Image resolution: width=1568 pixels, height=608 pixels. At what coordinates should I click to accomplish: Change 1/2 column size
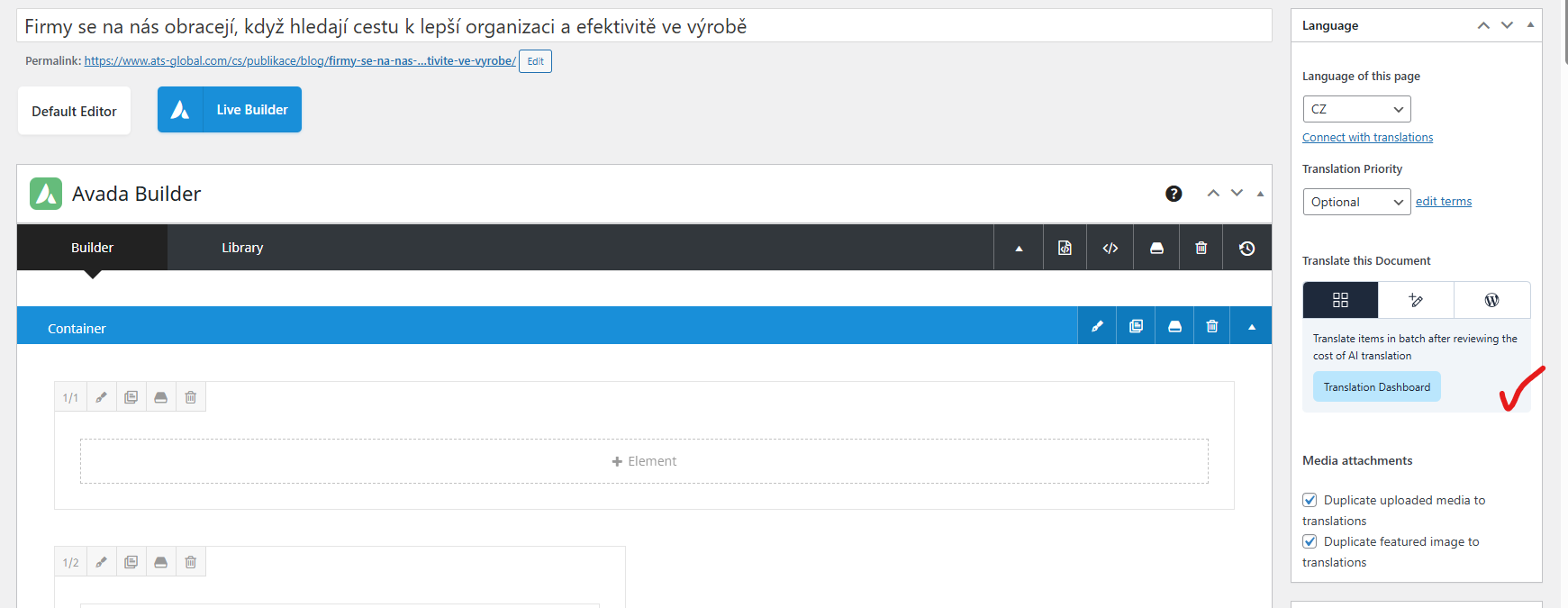pyautogui.click(x=70, y=562)
